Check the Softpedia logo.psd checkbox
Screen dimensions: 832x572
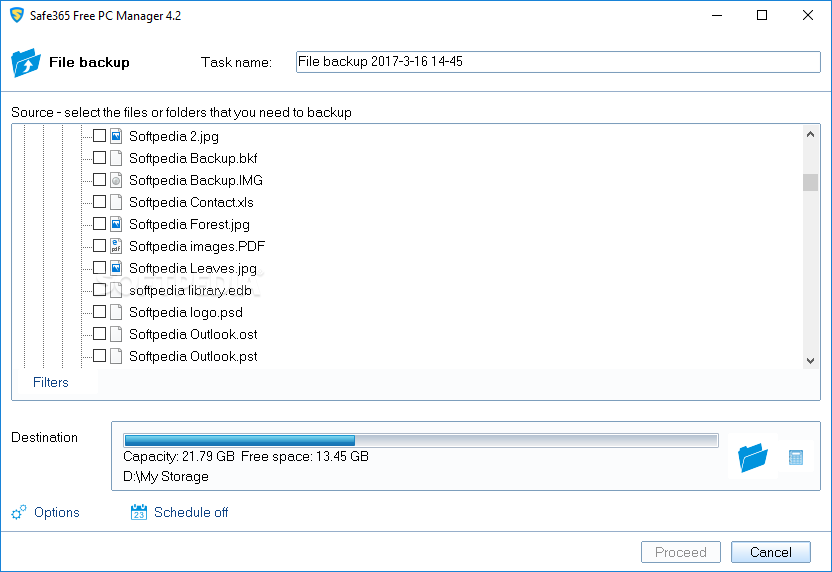pyautogui.click(x=99, y=311)
